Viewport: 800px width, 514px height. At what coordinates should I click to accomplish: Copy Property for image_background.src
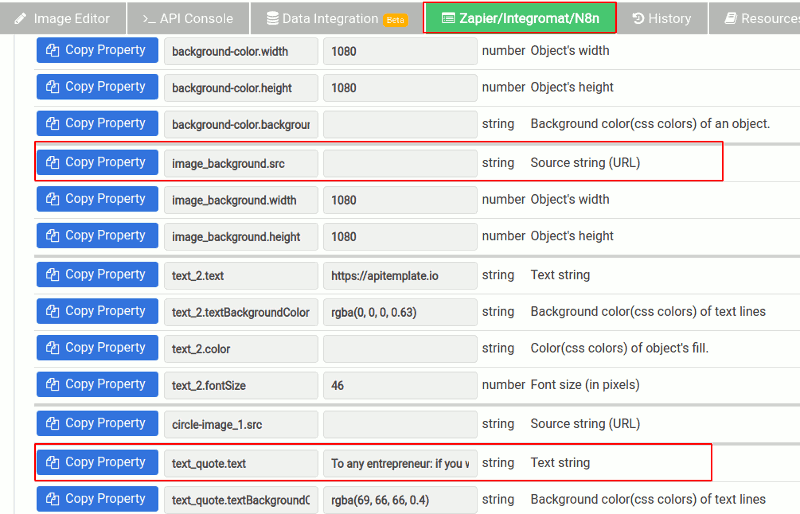97,162
